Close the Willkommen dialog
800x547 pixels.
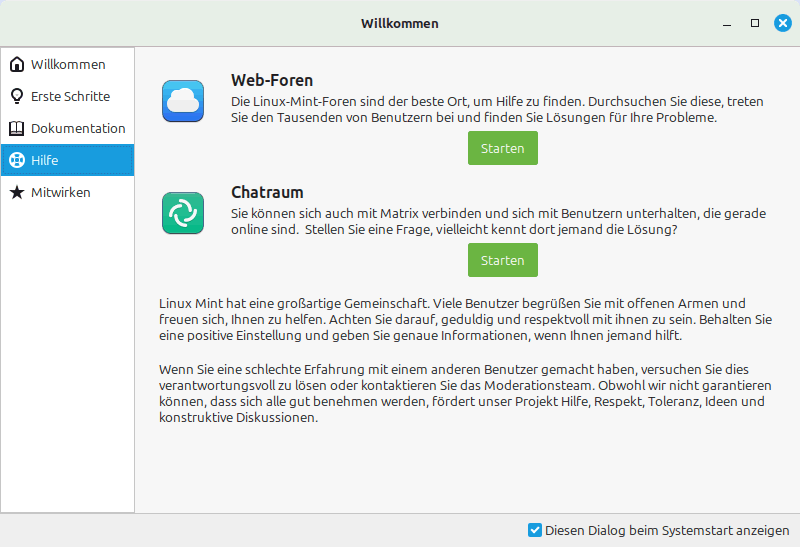pos(783,23)
